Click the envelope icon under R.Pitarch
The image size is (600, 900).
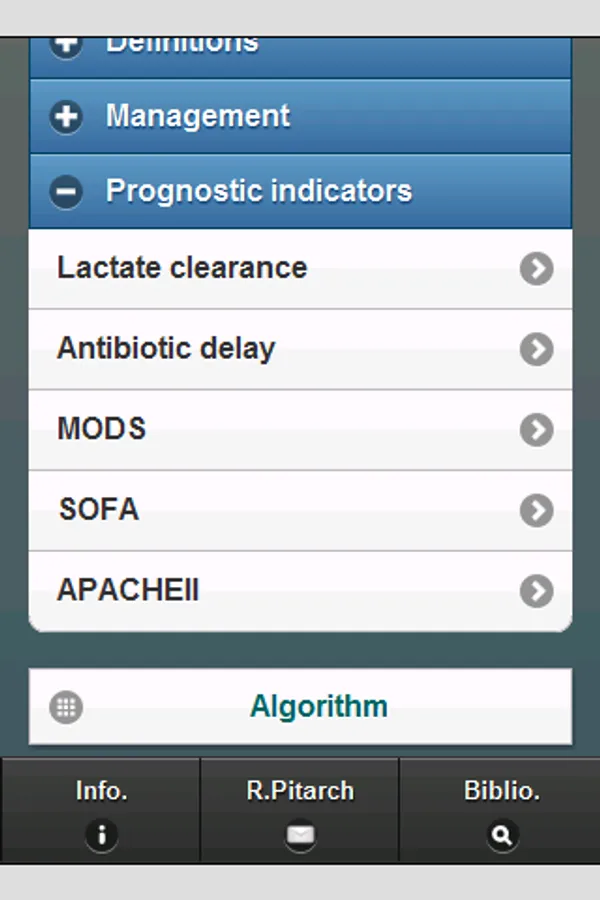tap(300, 835)
